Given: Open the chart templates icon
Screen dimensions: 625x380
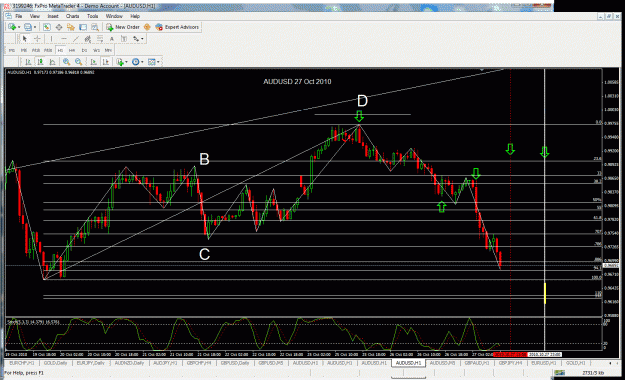Looking at the screenshot, I should coord(151,62).
